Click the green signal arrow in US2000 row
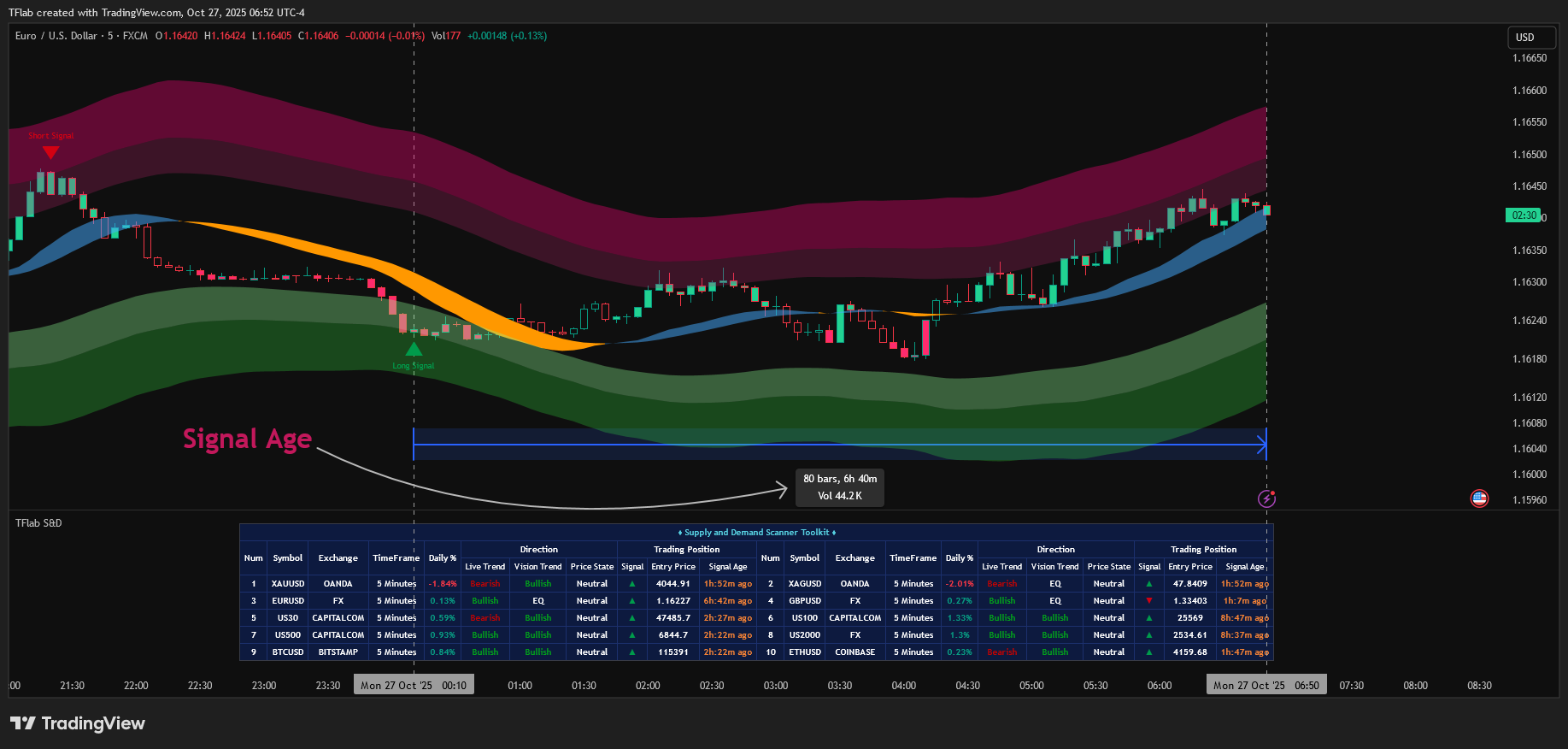The image size is (1568, 749). tap(1149, 635)
